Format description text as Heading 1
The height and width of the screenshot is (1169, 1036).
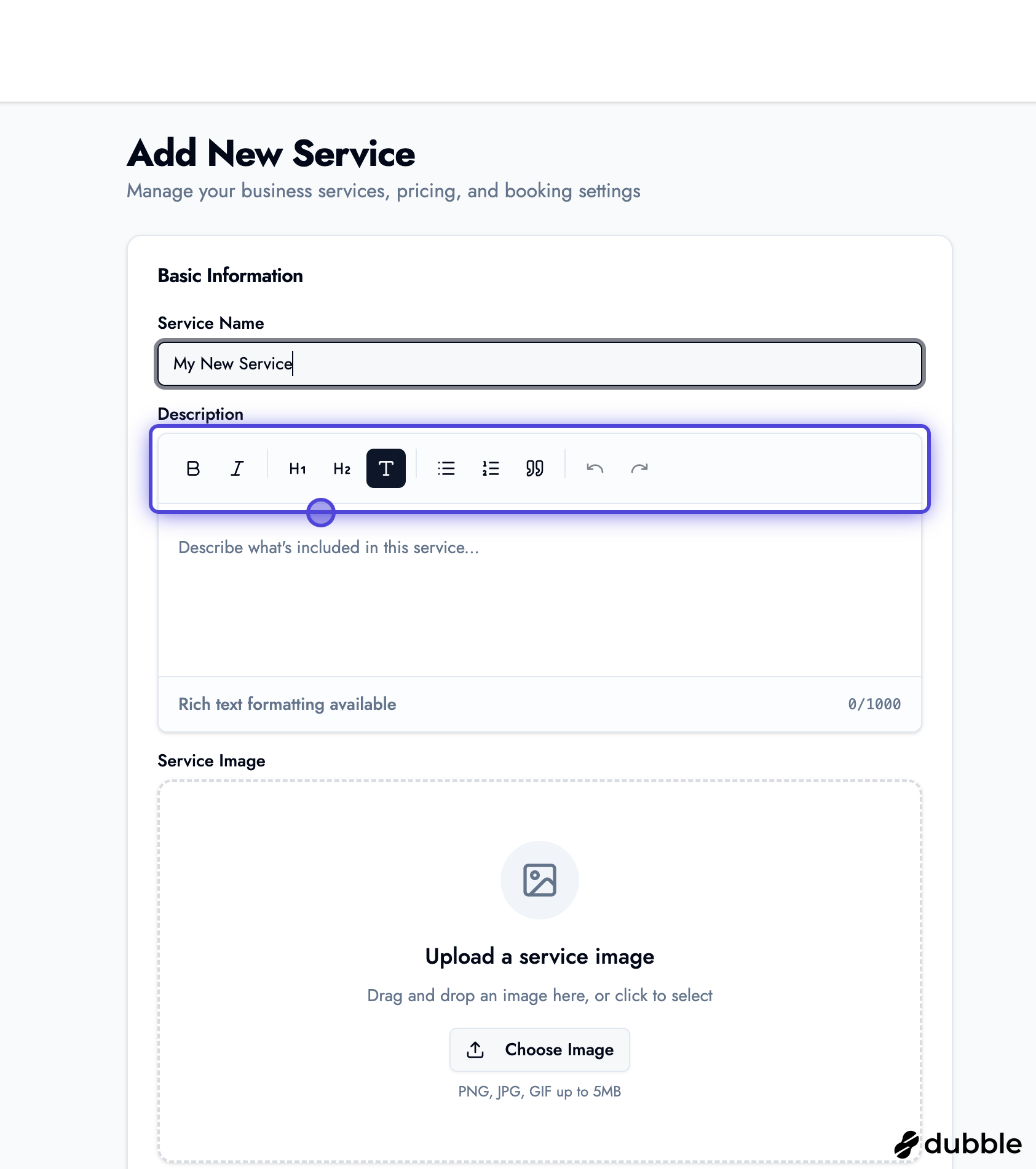pos(297,468)
